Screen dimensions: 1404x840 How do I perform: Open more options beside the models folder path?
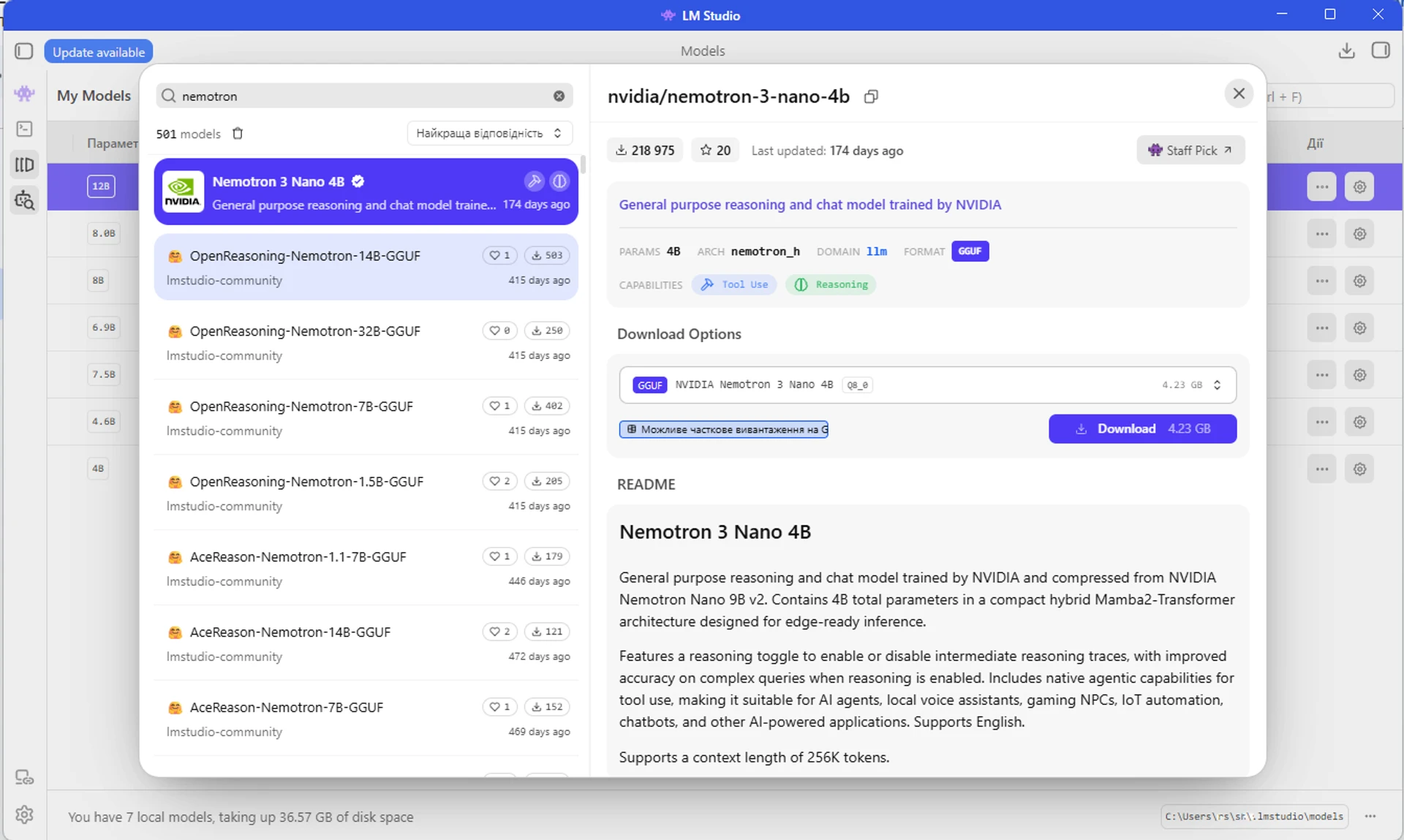click(x=1370, y=816)
